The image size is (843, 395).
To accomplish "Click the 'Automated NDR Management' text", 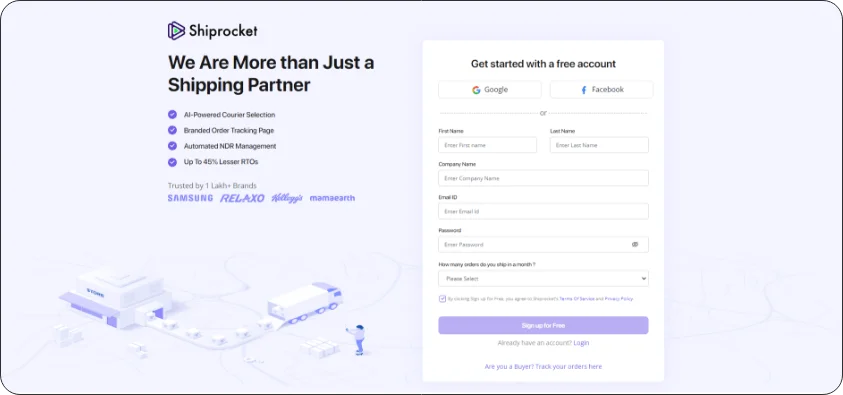I will [x=230, y=146].
